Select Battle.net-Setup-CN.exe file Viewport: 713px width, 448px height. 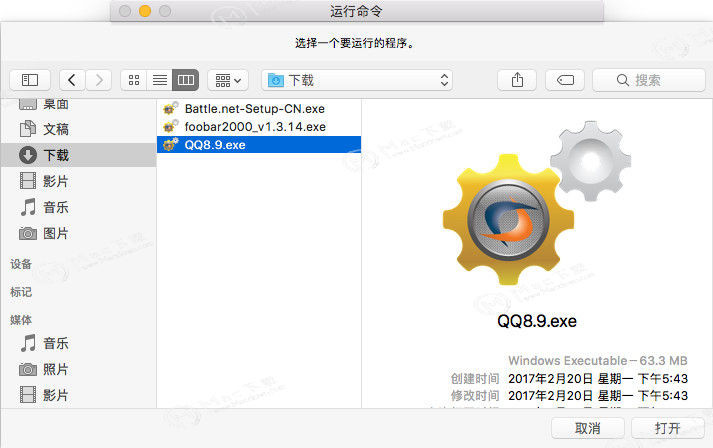(x=259, y=109)
